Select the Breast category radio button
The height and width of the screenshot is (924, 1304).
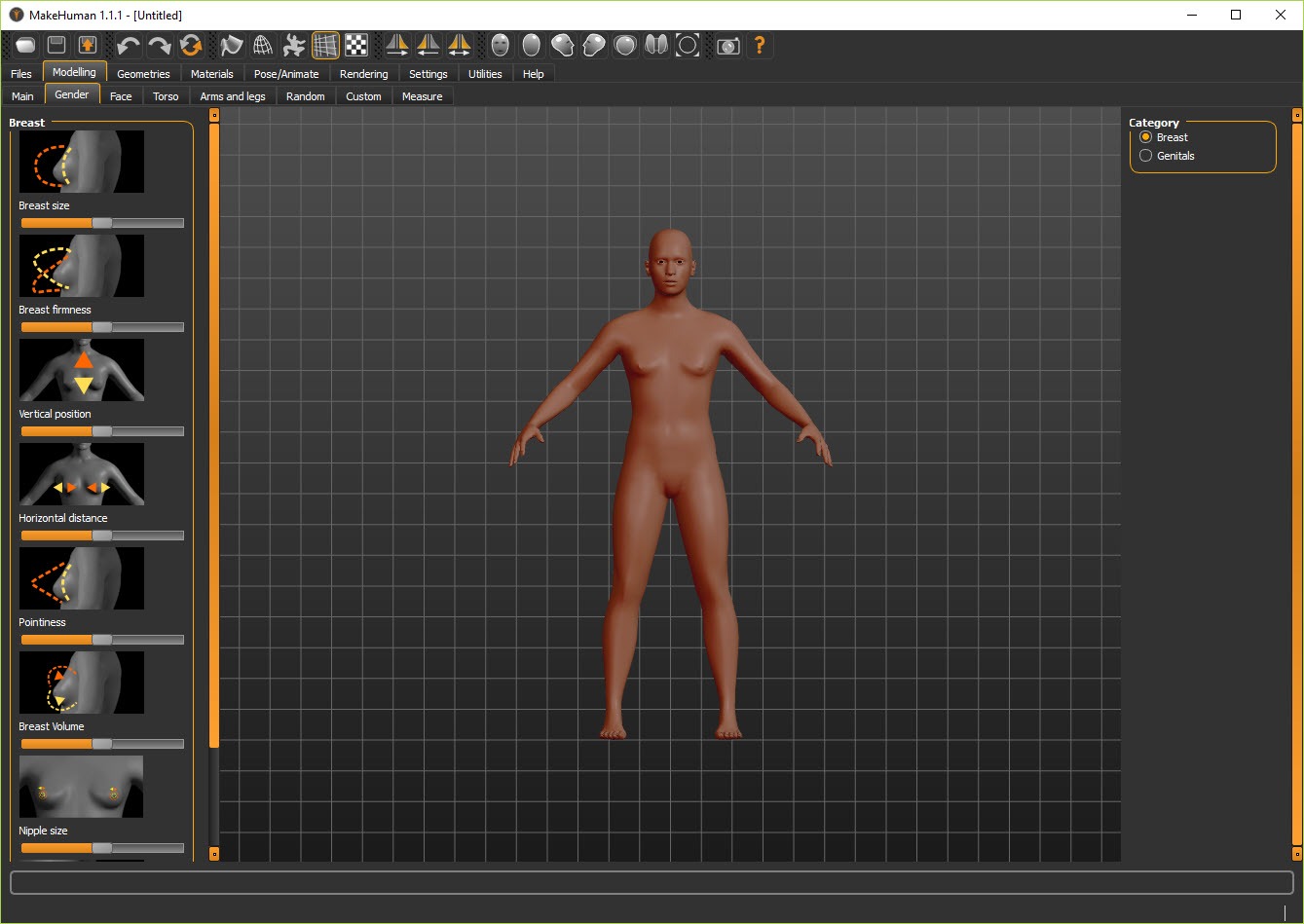(x=1145, y=137)
